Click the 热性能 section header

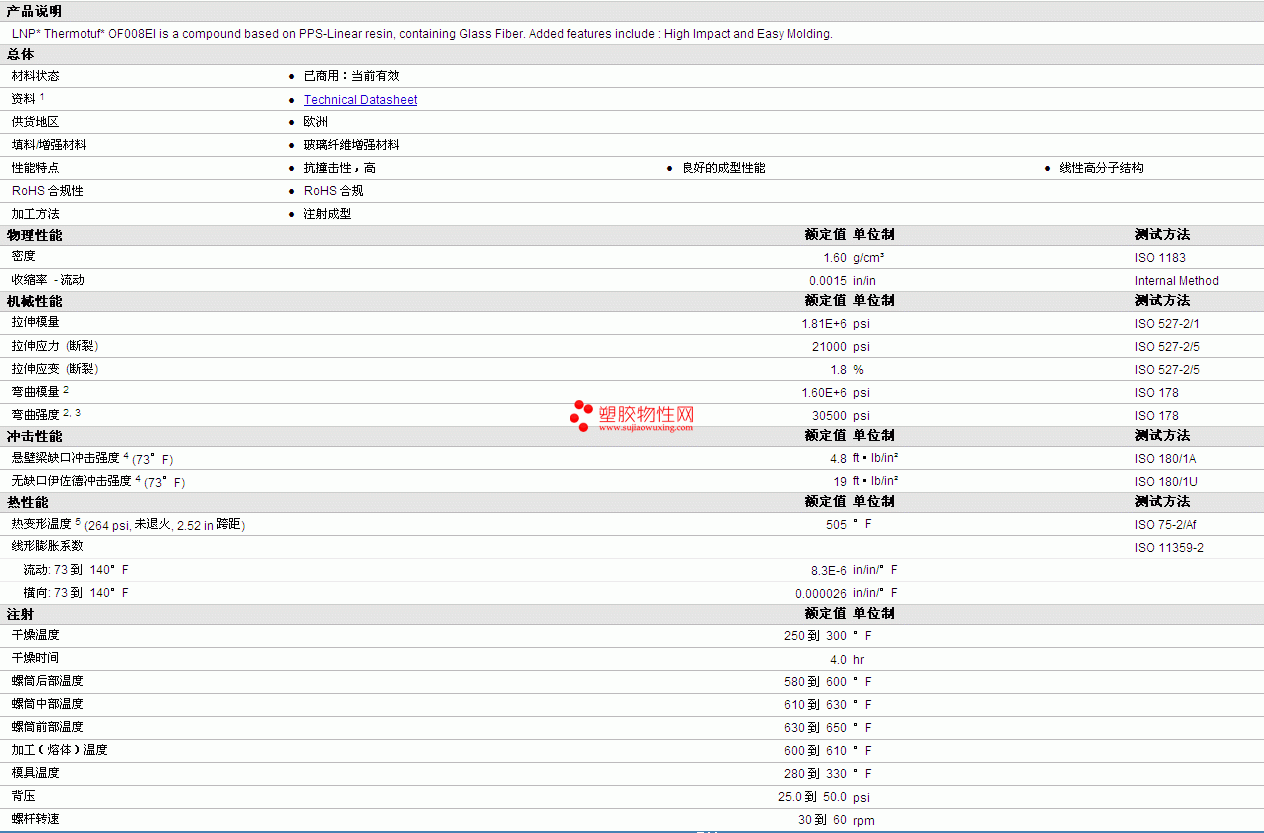(27, 502)
